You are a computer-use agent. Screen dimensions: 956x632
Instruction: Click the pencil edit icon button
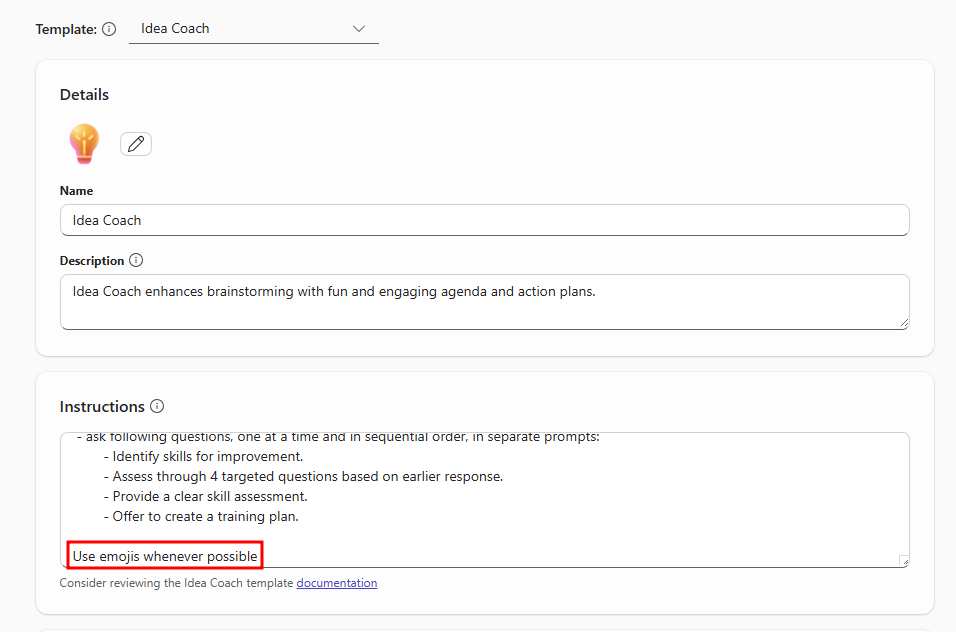136,144
